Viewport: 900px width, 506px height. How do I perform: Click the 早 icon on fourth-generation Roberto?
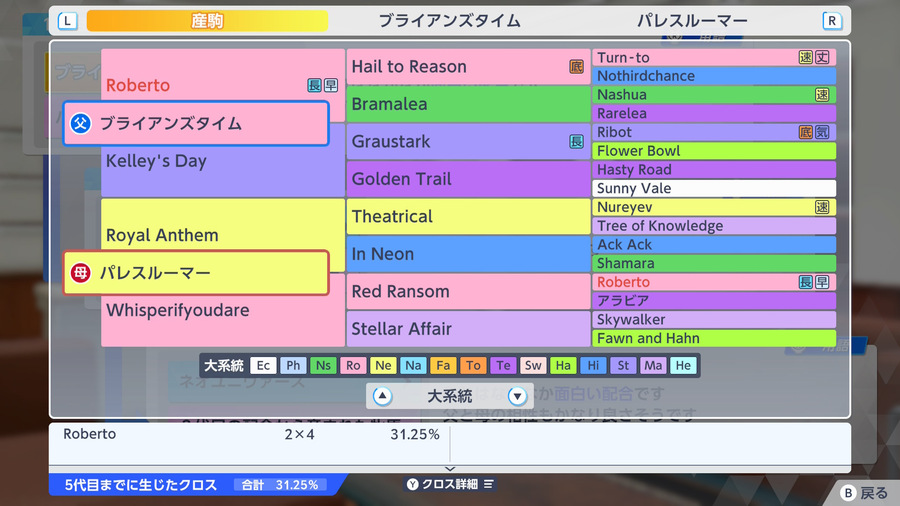822,282
